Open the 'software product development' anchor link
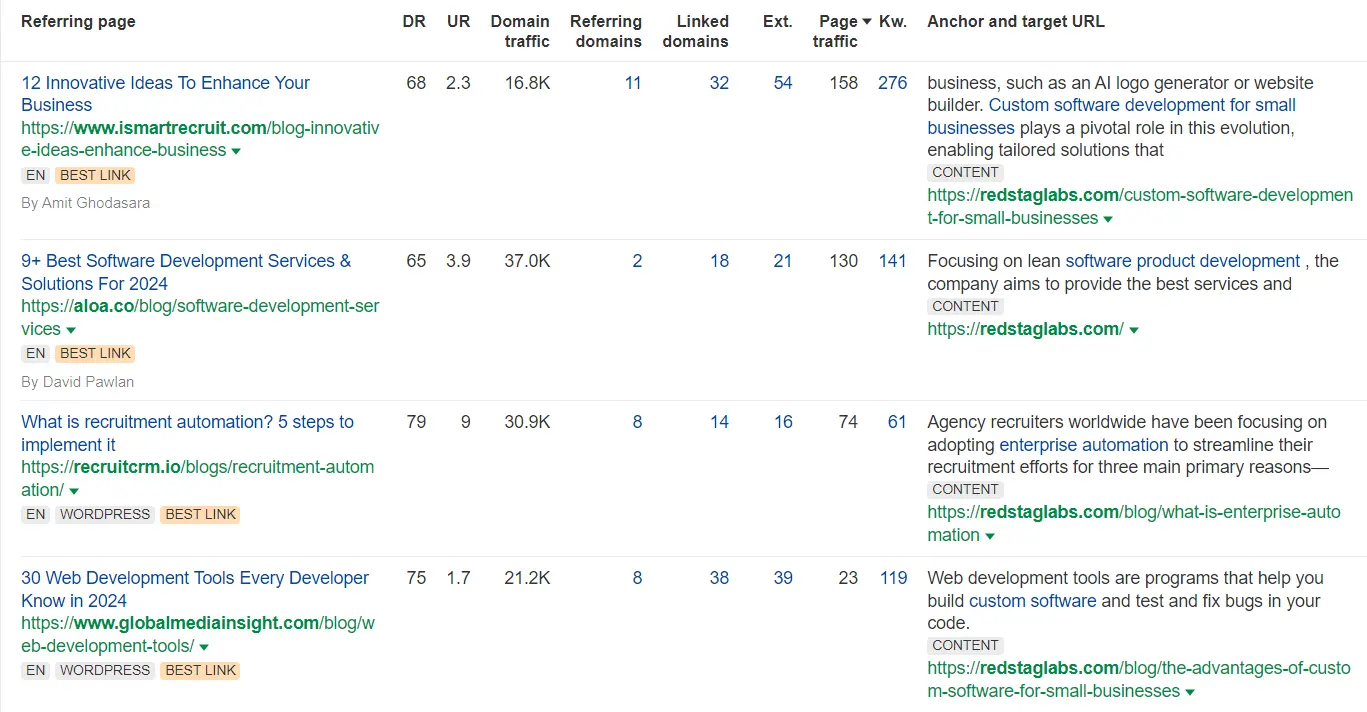Viewport: 1367px width, 712px height. pos(1182,261)
